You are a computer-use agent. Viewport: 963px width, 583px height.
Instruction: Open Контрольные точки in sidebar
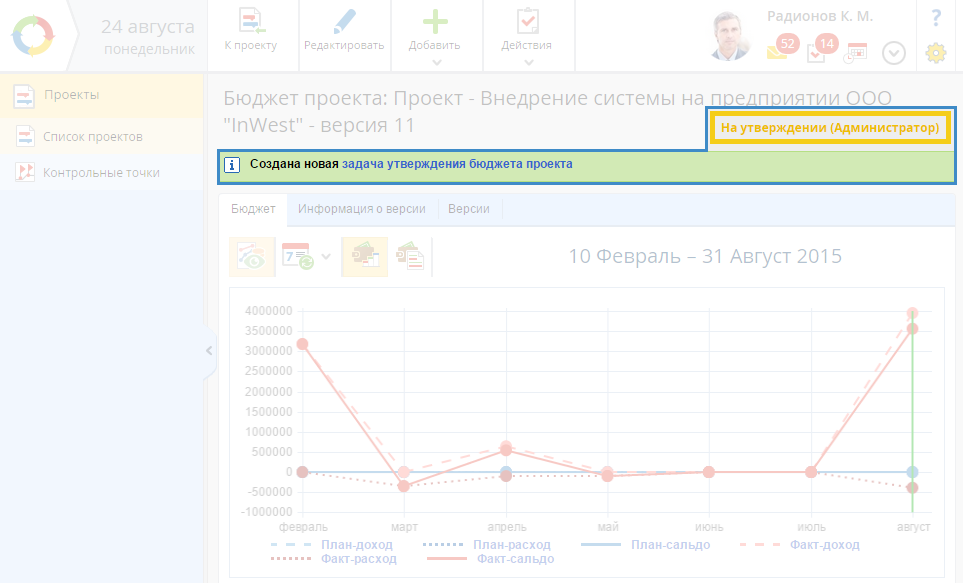click(101, 173)
